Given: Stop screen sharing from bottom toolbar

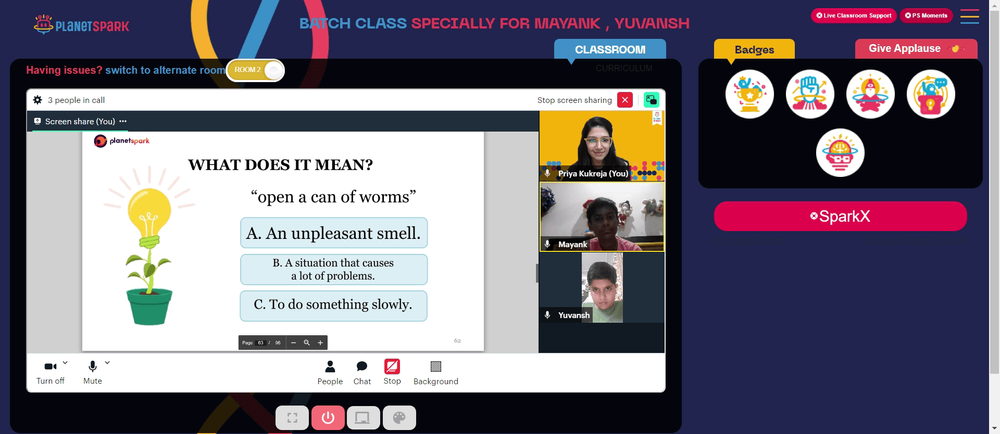Looking at the screenshot, I should 392,372.
